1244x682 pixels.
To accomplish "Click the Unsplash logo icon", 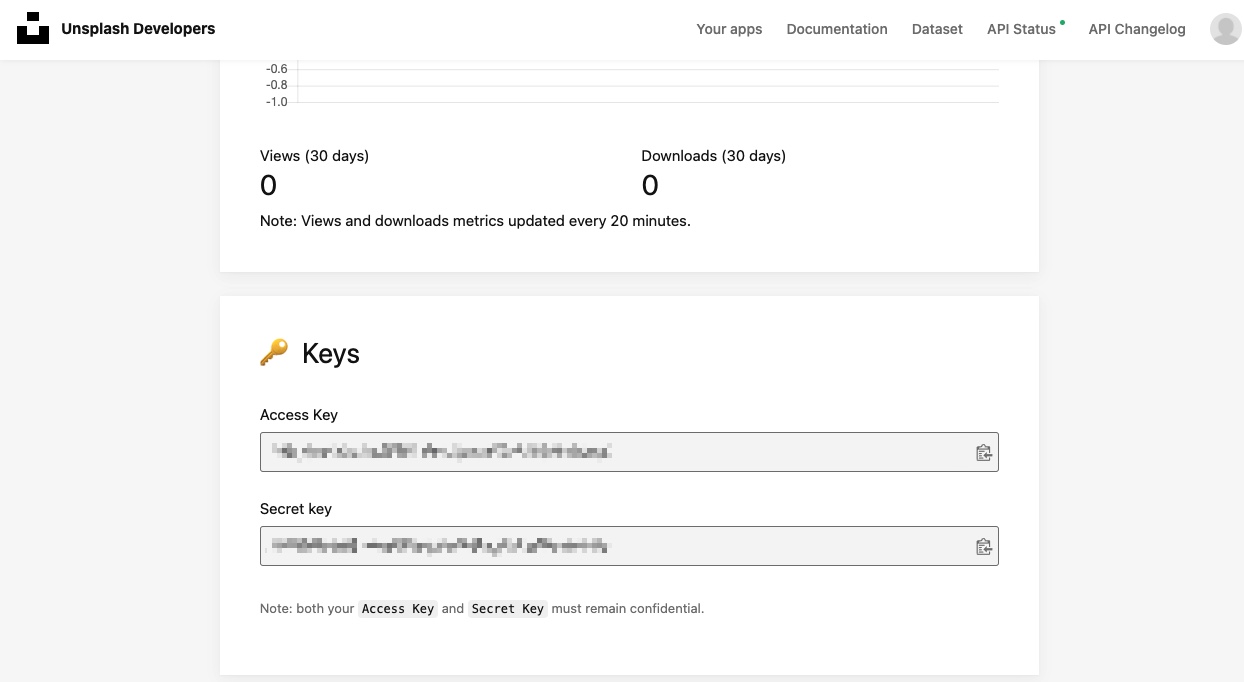I will (33, 29).
